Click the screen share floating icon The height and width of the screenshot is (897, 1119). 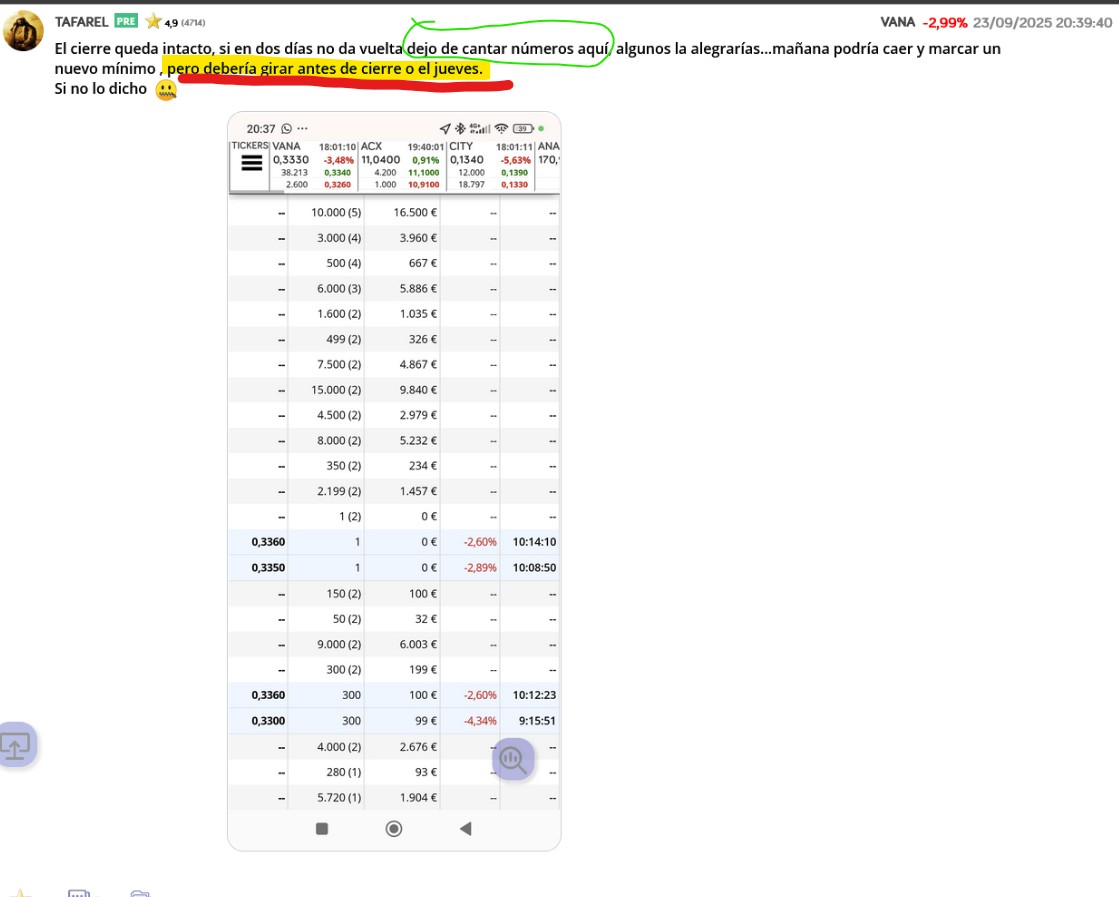[x=16, y=745]
